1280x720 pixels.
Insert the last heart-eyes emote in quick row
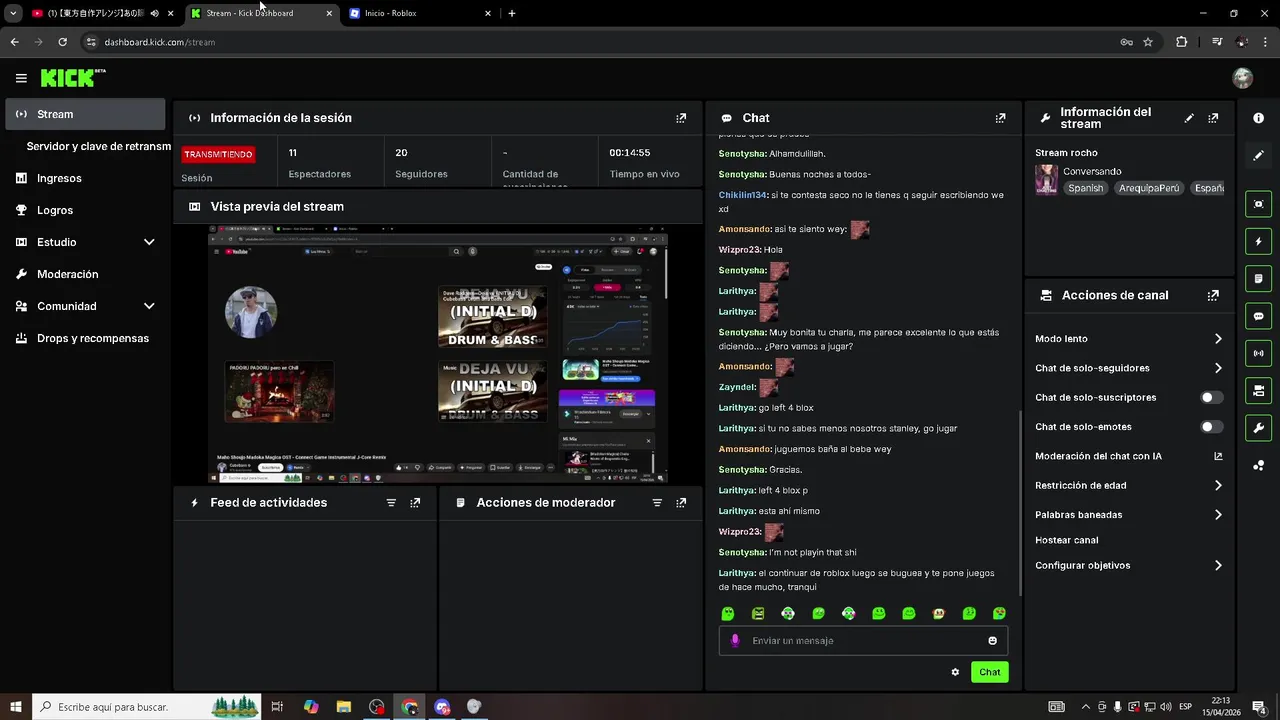point(999,613)
